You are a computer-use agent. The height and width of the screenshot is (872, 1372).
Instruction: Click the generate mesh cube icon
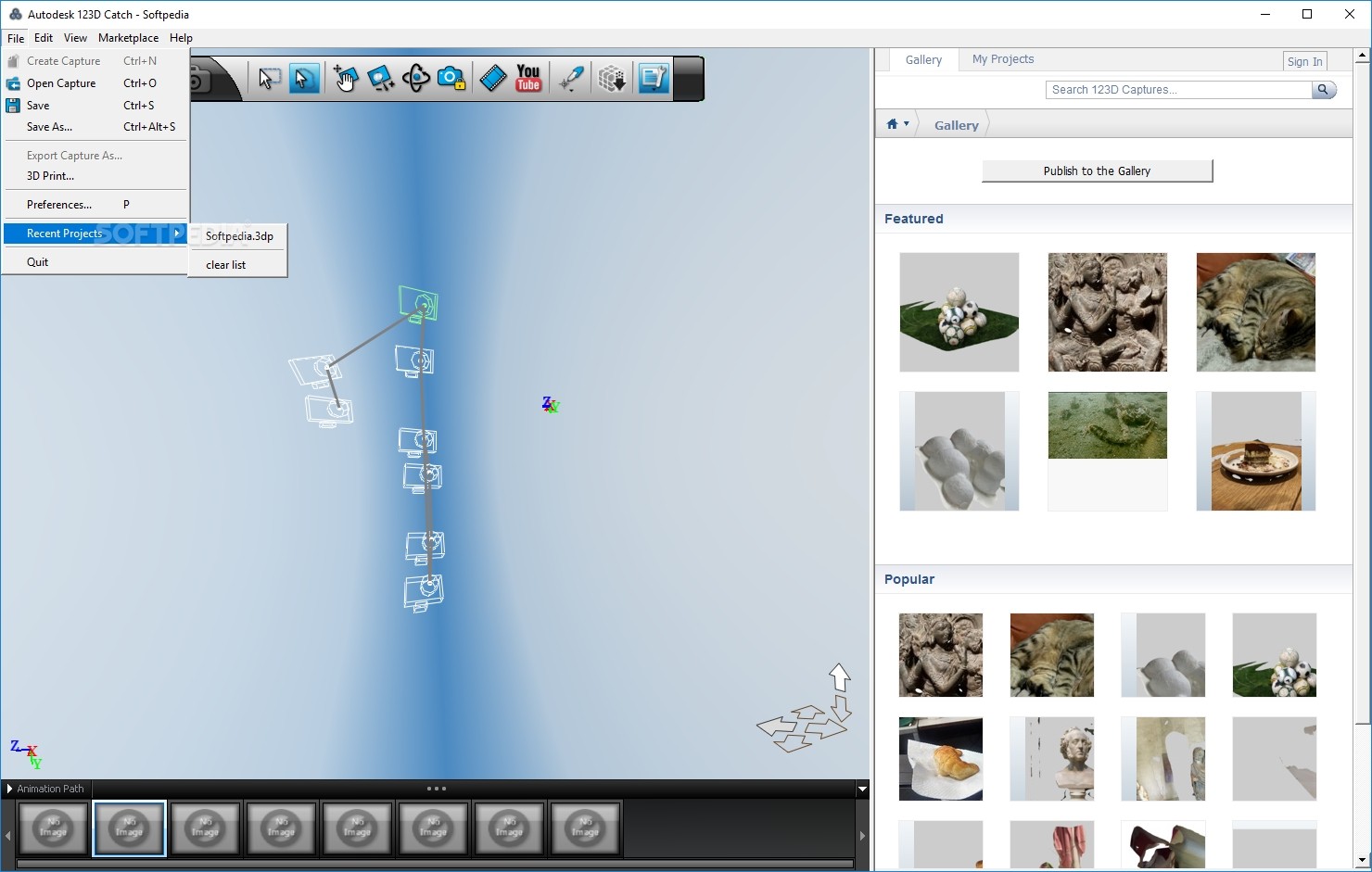(612, 79)
